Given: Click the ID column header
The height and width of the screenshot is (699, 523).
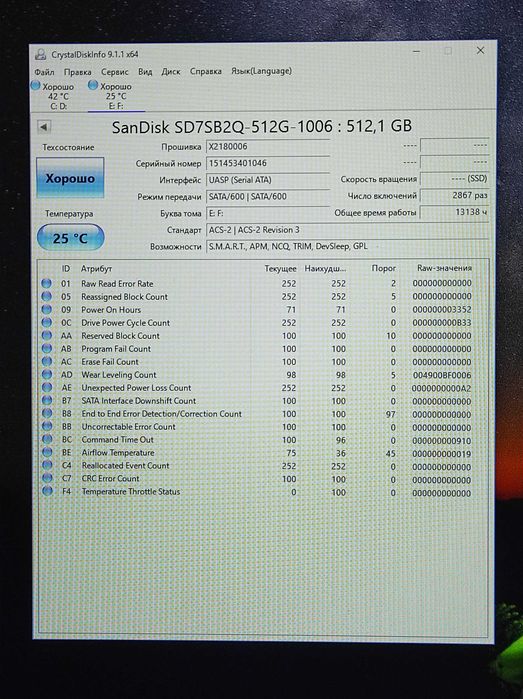Looking at the screenshot, I should (66, 269).
